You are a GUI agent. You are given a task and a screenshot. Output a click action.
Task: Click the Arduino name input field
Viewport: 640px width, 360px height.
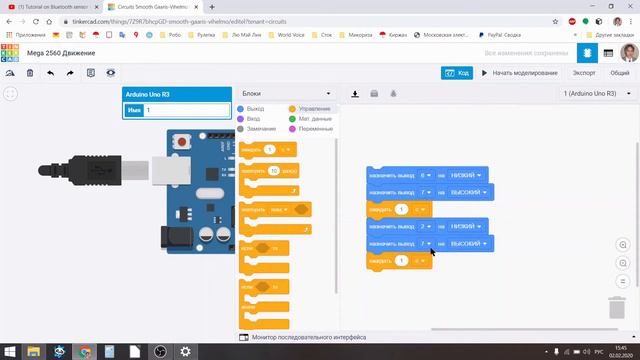pos(187,110)
